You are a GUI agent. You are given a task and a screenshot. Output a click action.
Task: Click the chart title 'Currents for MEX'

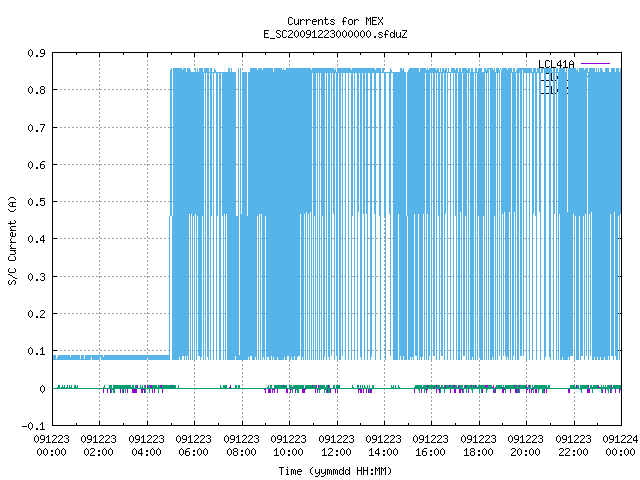coord(335,21)
